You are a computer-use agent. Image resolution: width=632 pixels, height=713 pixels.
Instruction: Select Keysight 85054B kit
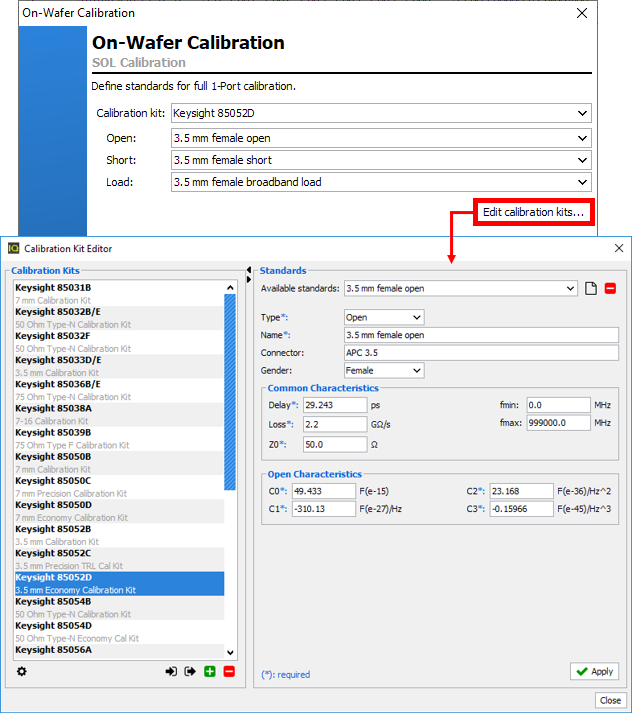119,608
